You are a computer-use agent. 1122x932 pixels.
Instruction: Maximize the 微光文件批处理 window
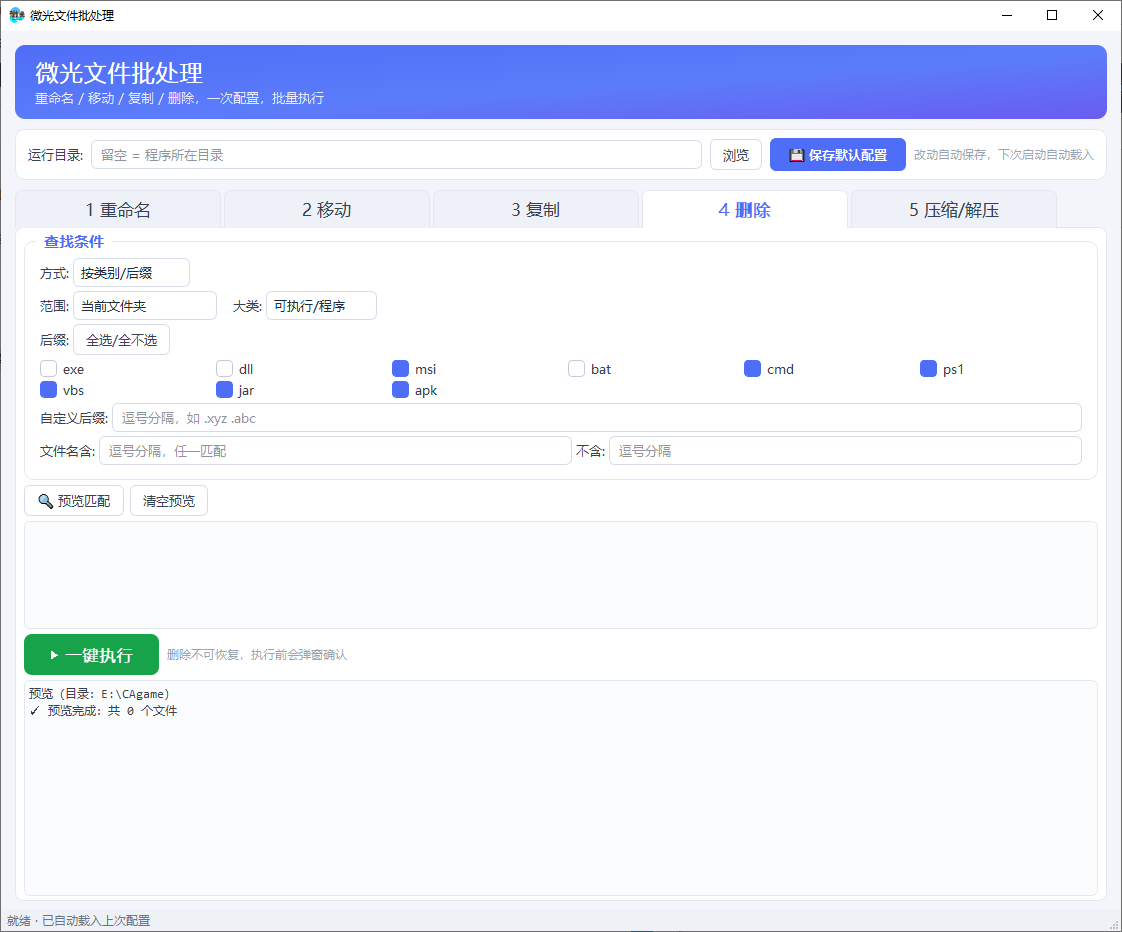point(1052,15)
